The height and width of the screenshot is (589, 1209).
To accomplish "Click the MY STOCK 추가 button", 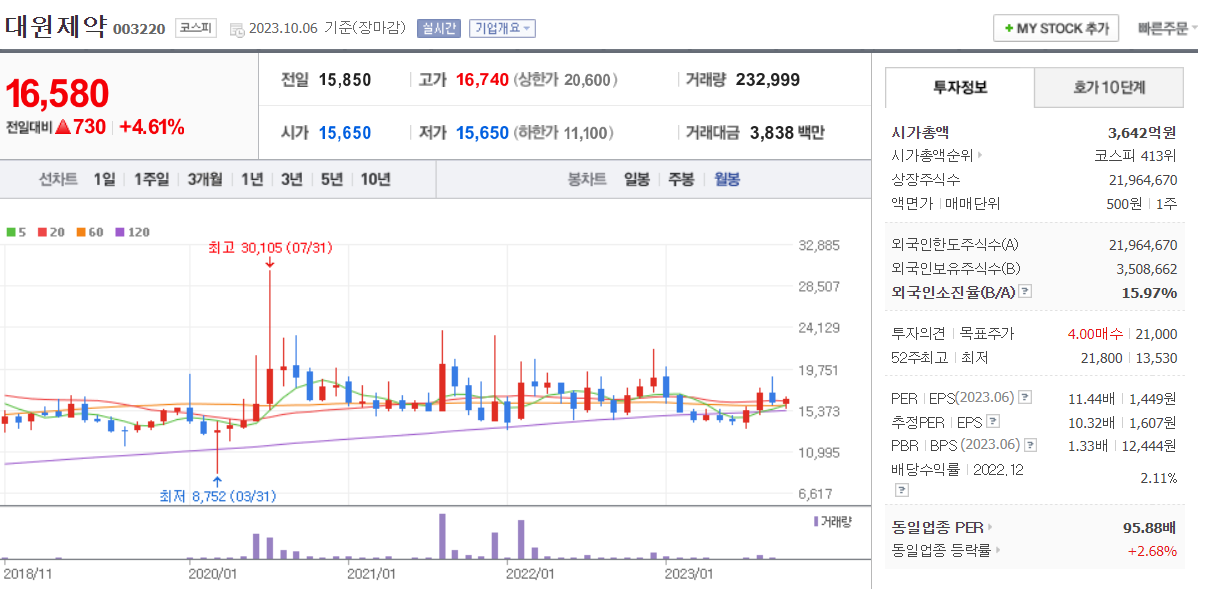I will 1056,28.
